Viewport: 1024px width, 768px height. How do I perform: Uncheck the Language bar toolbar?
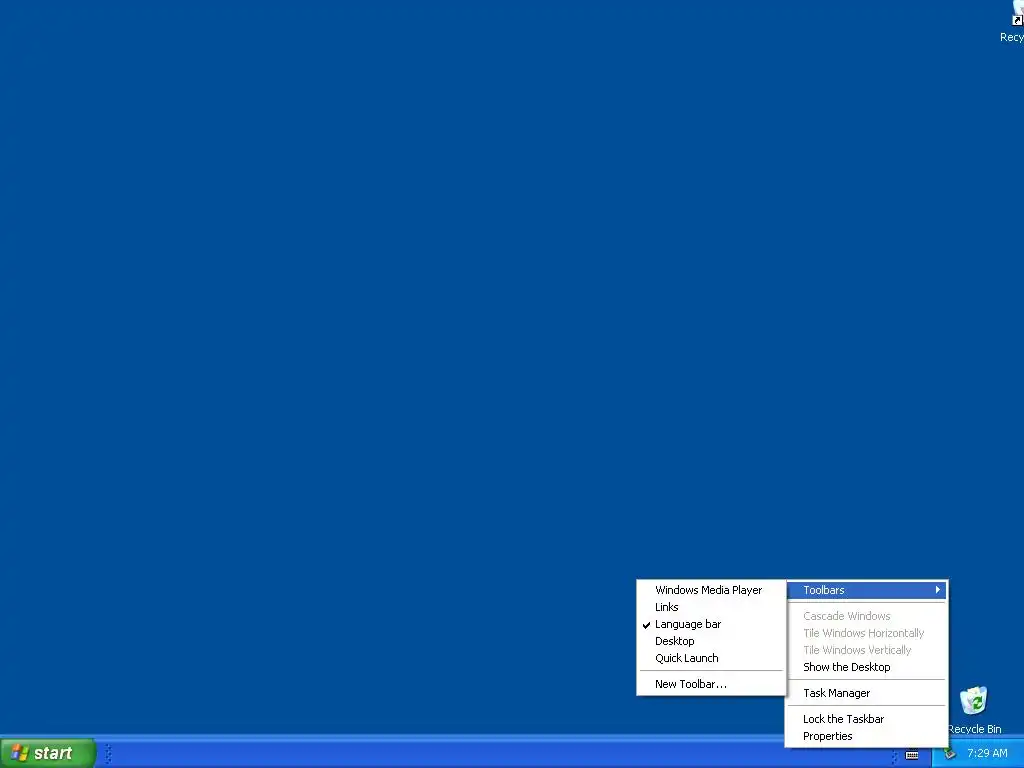[711, 624]
